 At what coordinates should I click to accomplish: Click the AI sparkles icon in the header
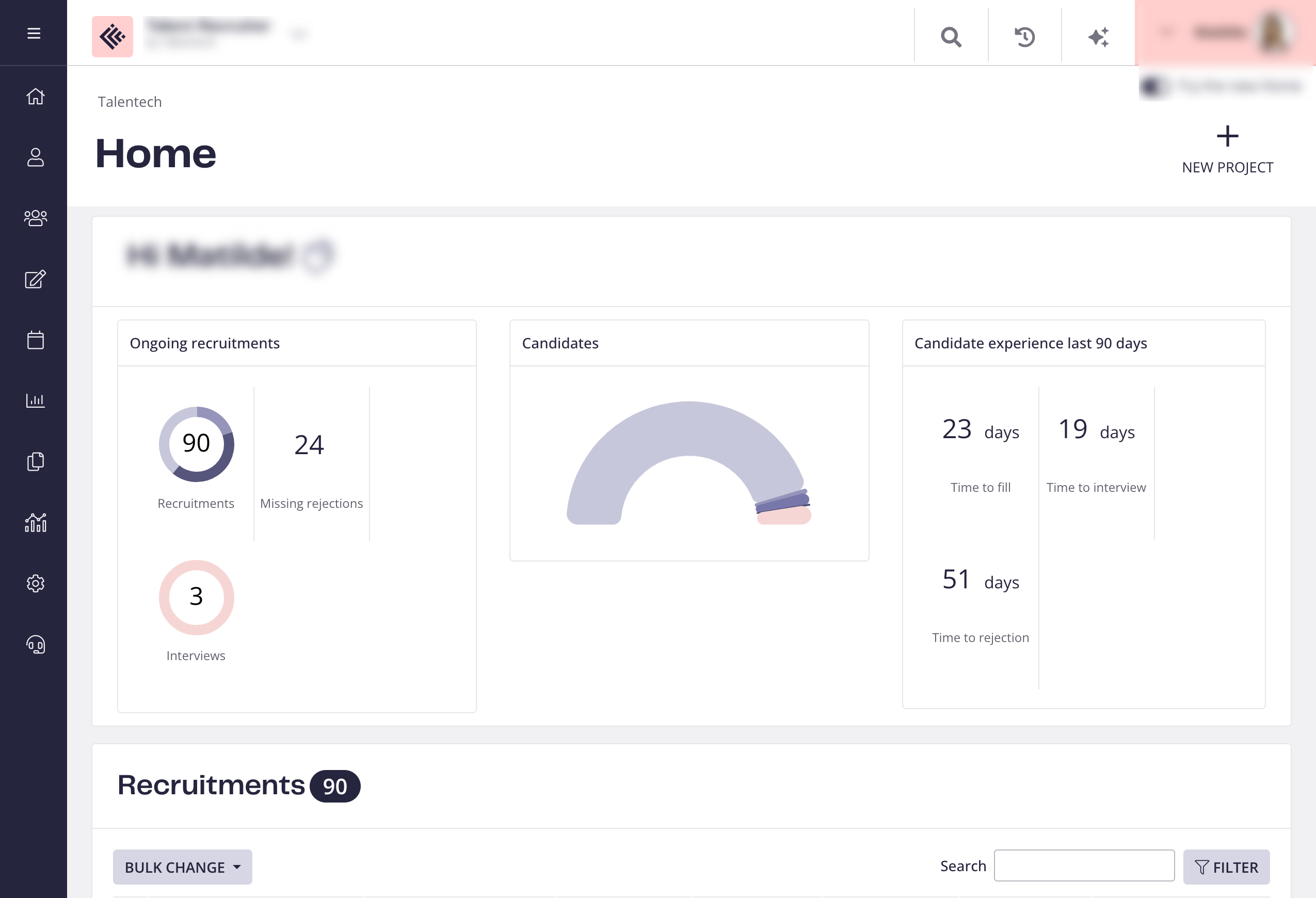pyautogui.click(x=1098, y=37)
